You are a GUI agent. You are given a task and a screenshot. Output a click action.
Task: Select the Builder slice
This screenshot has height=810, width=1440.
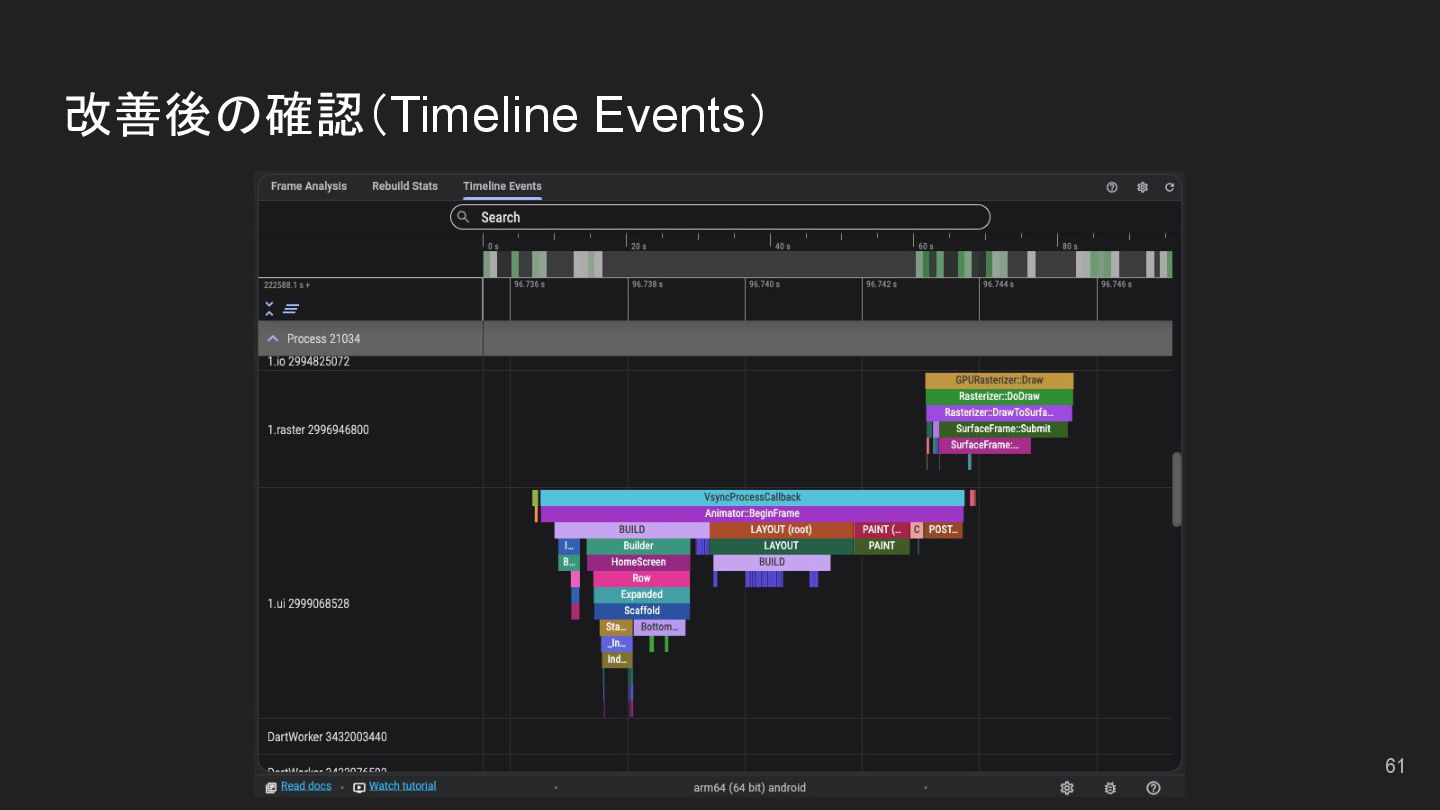click(x=638, y=546)
